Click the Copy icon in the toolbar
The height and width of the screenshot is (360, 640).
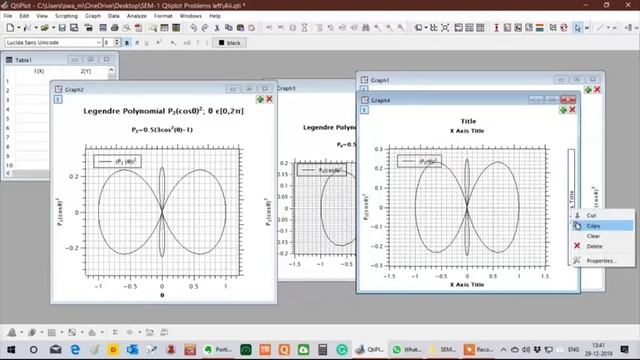(229, 28)
